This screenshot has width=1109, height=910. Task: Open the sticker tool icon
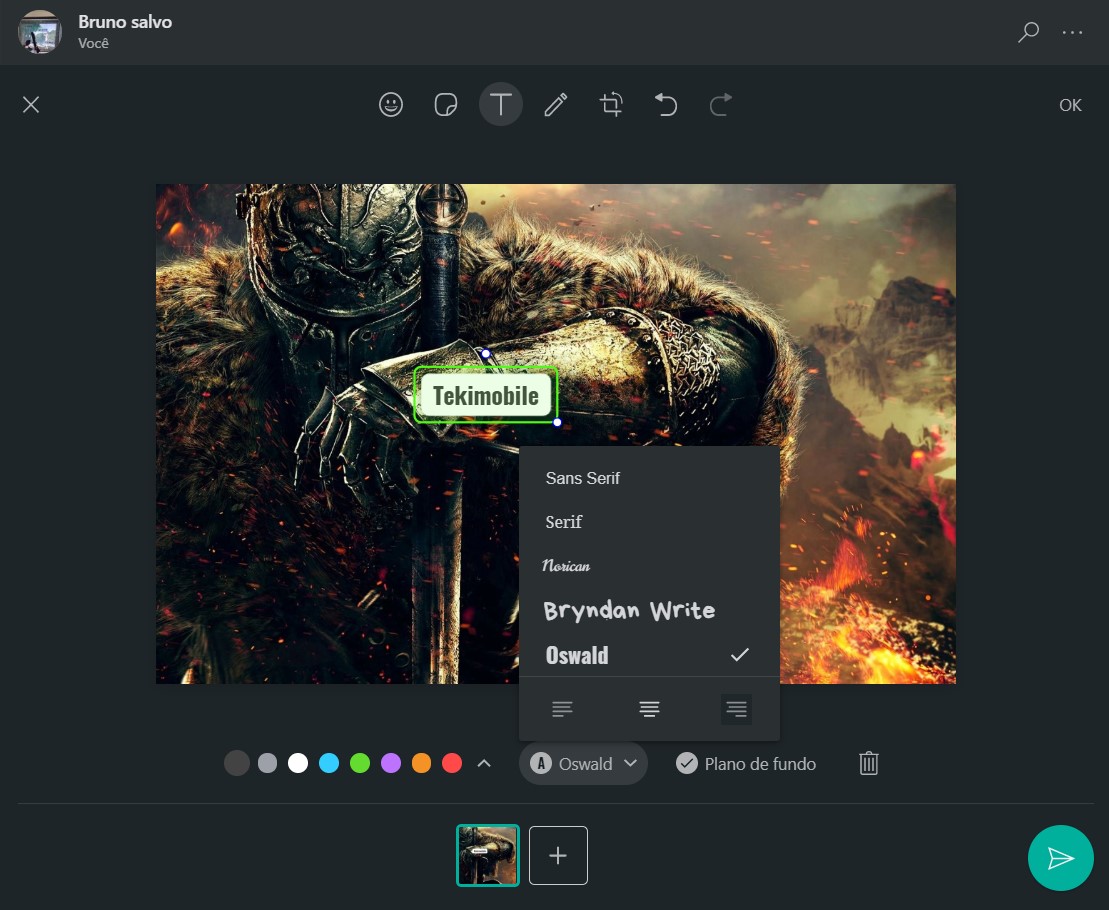(x=446, y=105)
